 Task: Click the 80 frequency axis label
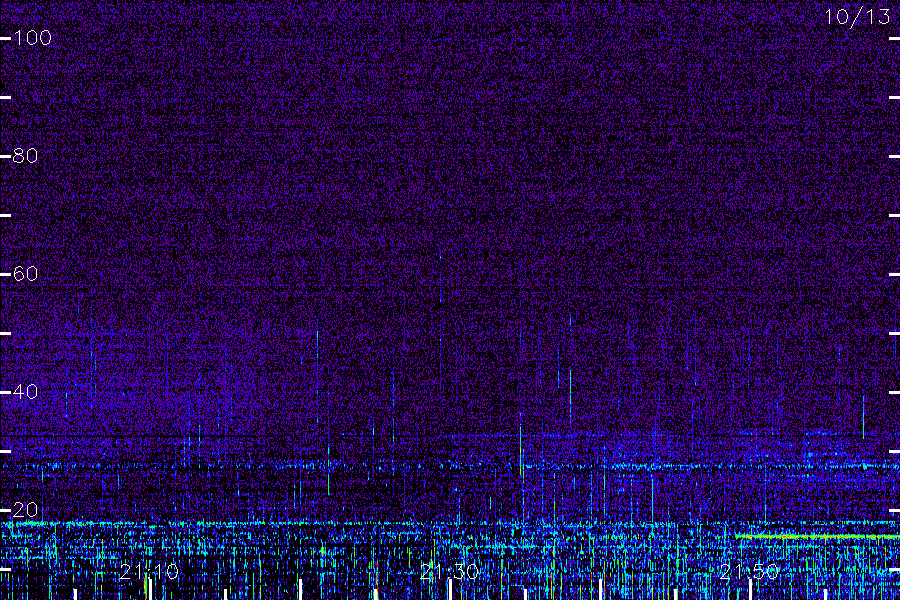click(x=25, y=156)
